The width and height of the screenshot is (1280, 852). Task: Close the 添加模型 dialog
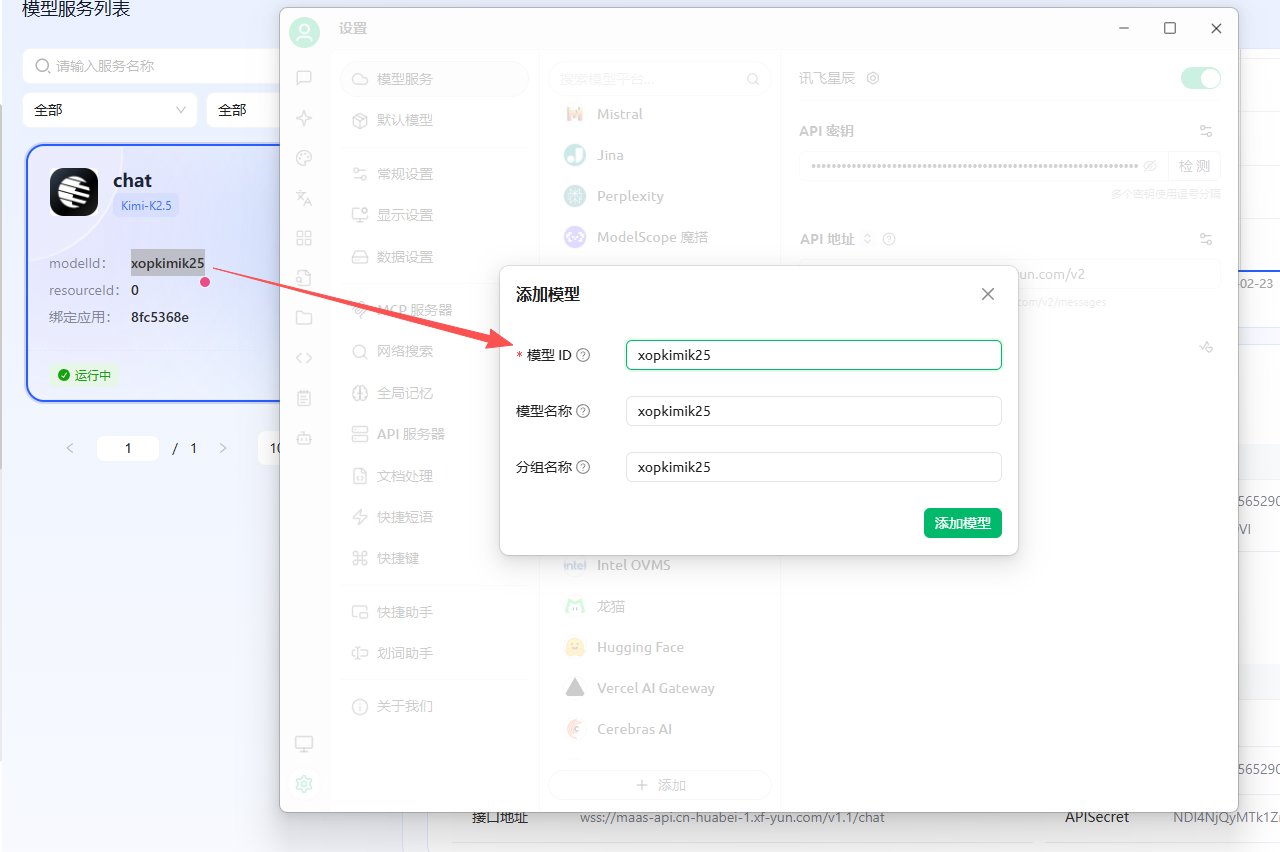[x=988, y=294]
